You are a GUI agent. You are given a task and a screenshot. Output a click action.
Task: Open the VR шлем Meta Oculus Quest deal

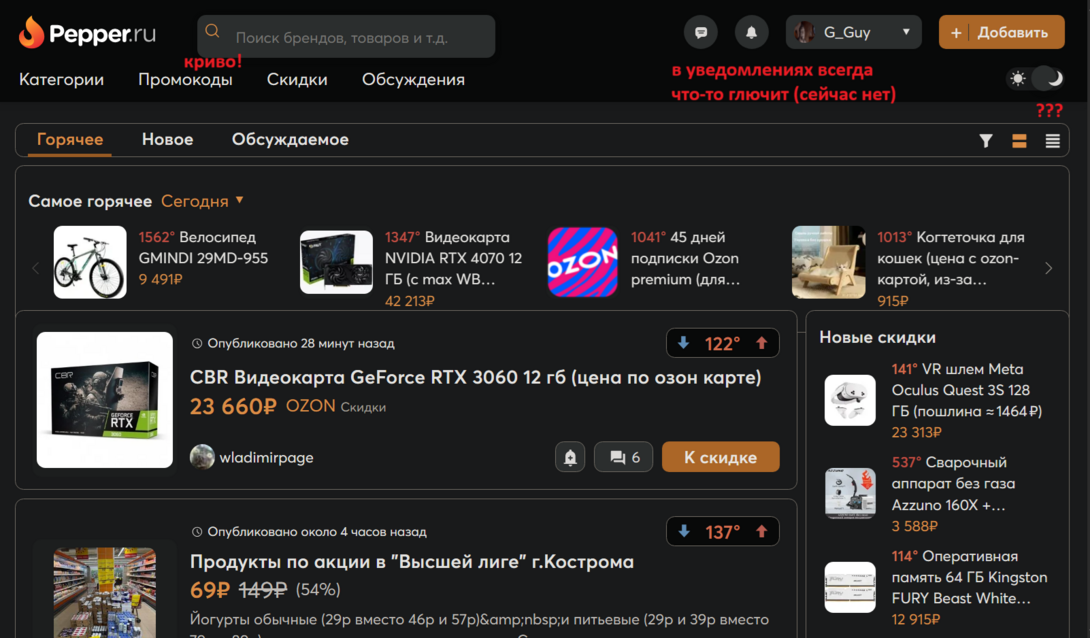click(x=967, y=390)
